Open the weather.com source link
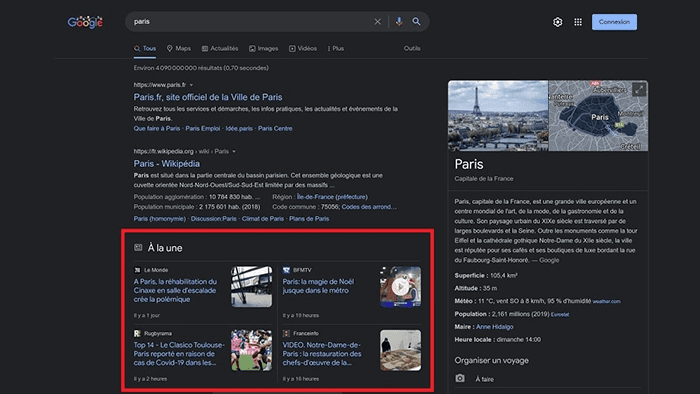 coord(606,302)
